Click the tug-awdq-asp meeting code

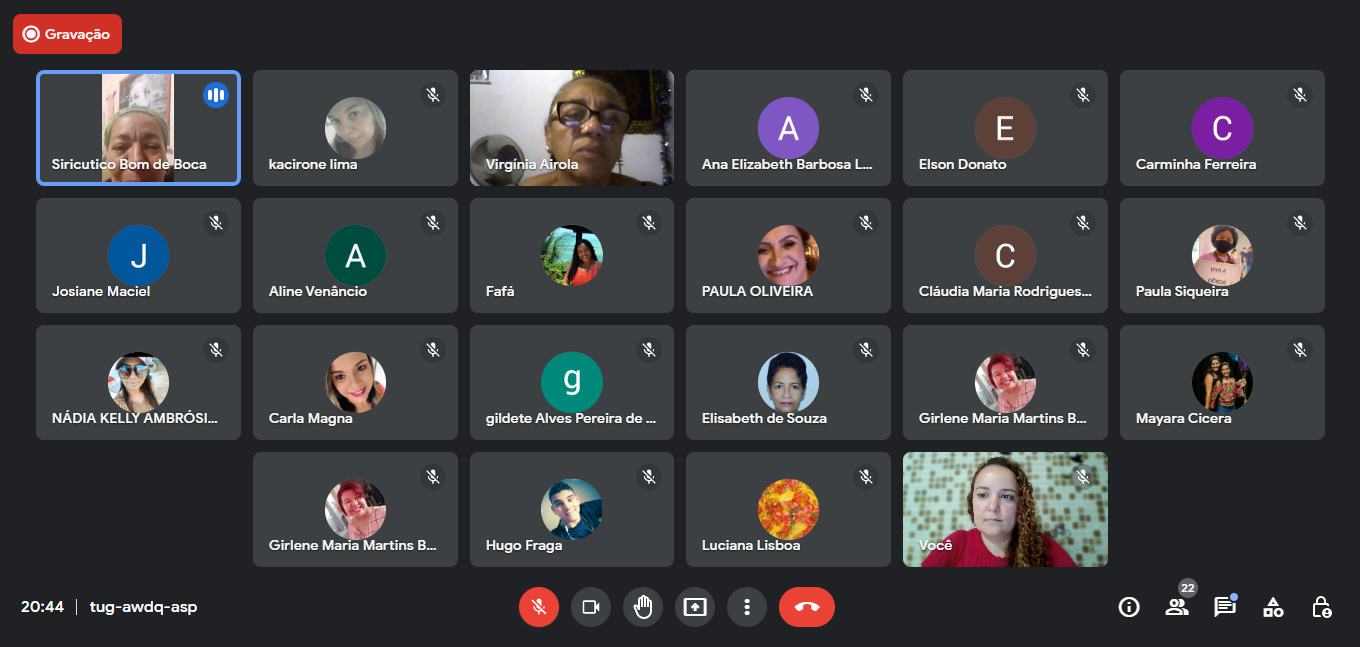coord(143,607)
